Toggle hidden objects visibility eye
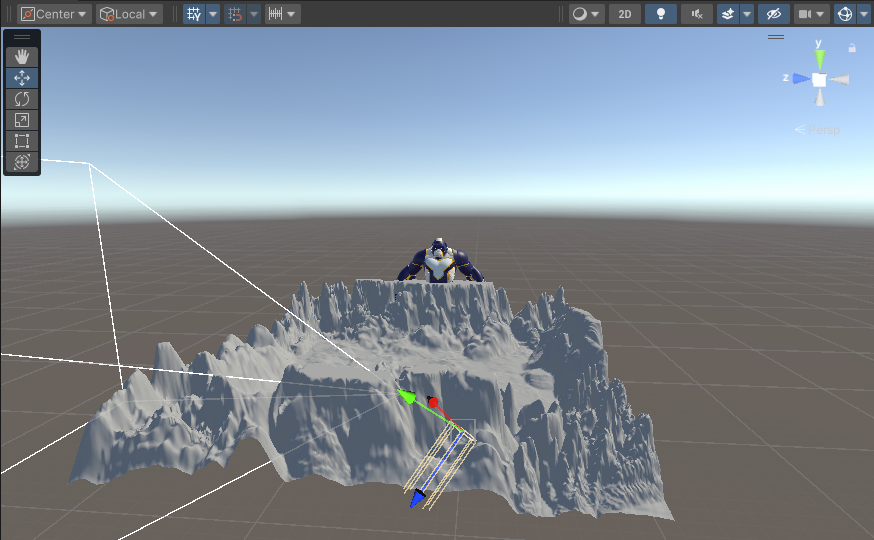Image resolution: width=874 pixels, height=540 pixels. pos(774,14)
